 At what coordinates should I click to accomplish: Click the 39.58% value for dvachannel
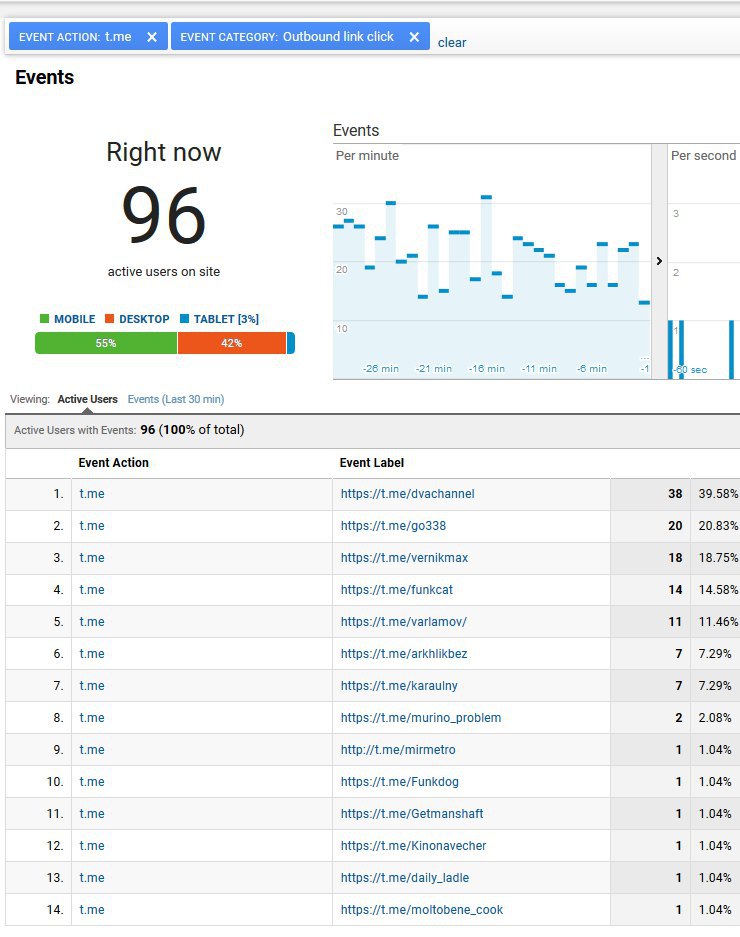pyautogui.click(x=718, y=494)
